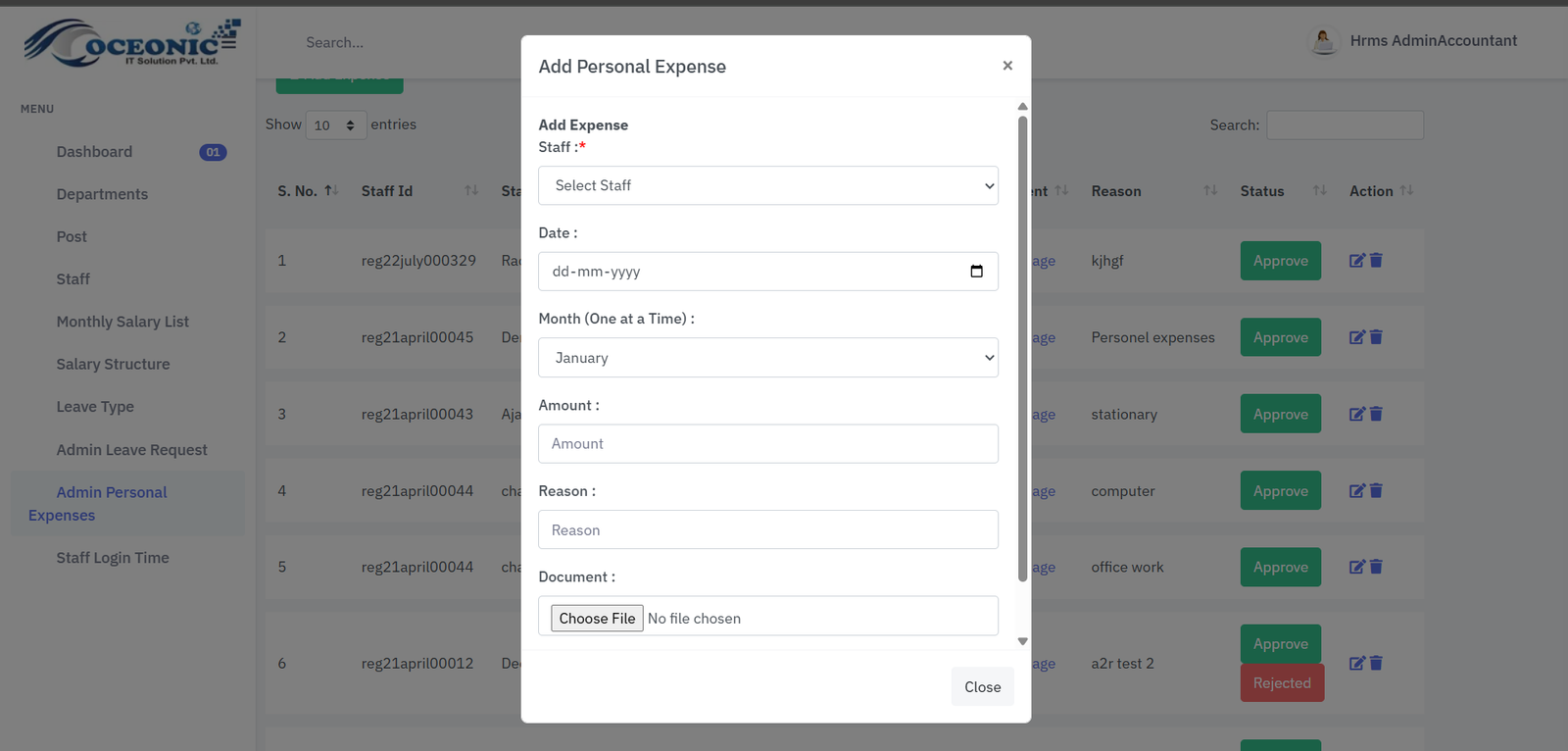
Task: Click the user avatar next to Hrms AdminAccountant
Action: point(1324,41)
